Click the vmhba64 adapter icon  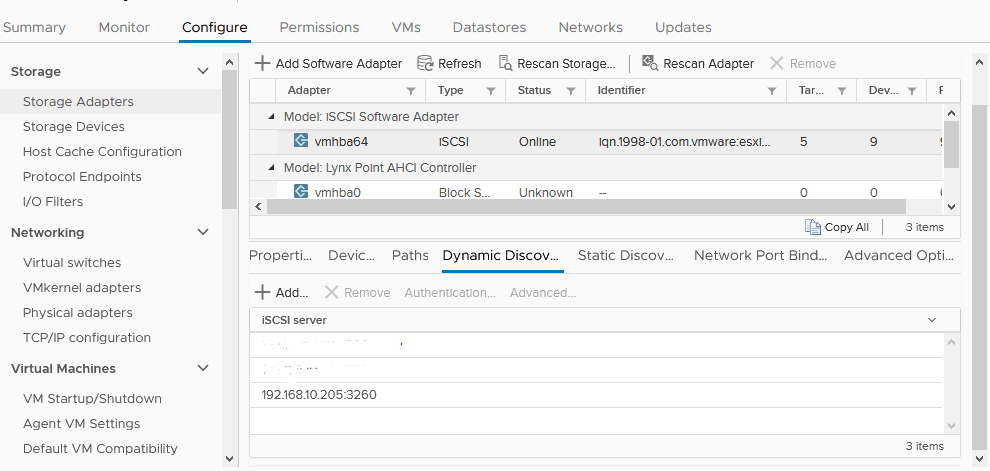click(x=301, y=141)
